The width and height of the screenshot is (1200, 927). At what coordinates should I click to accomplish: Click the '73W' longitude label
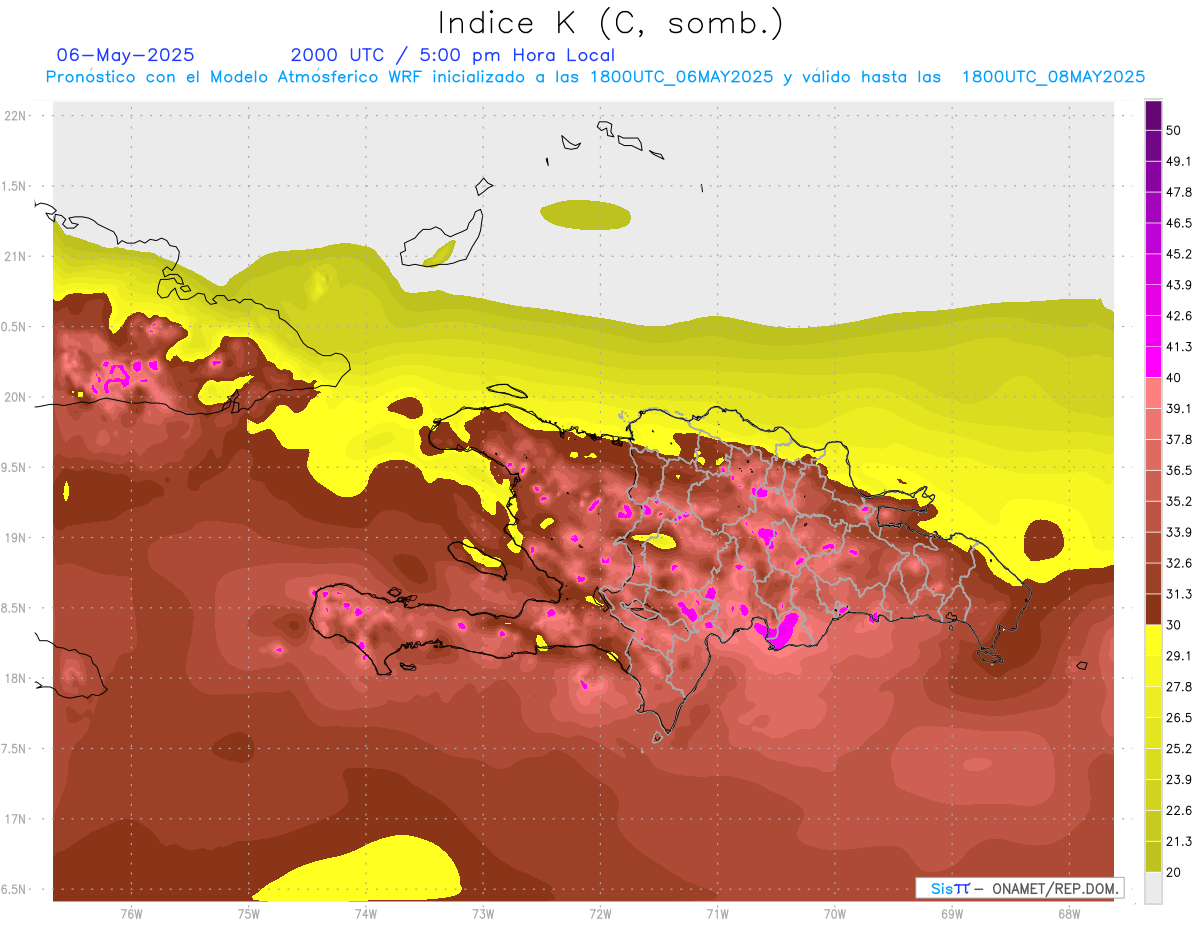[482, 914]
